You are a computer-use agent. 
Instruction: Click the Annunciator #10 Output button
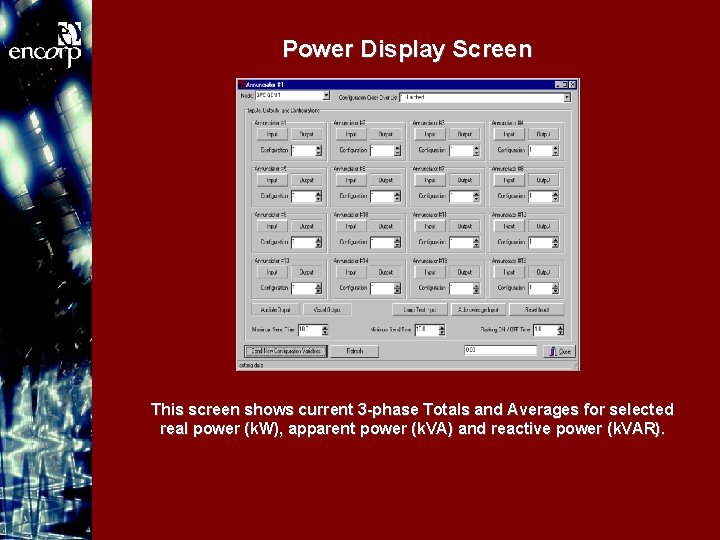click(385, 226)
